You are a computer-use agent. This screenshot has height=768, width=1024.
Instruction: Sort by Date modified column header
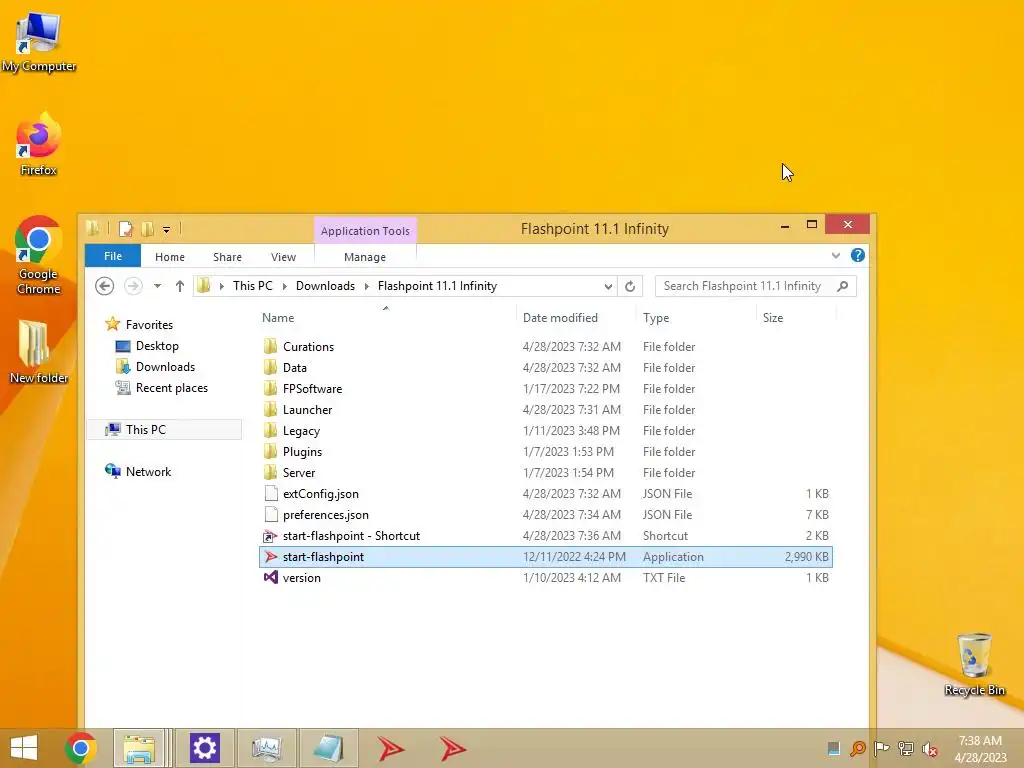(576, 318)
